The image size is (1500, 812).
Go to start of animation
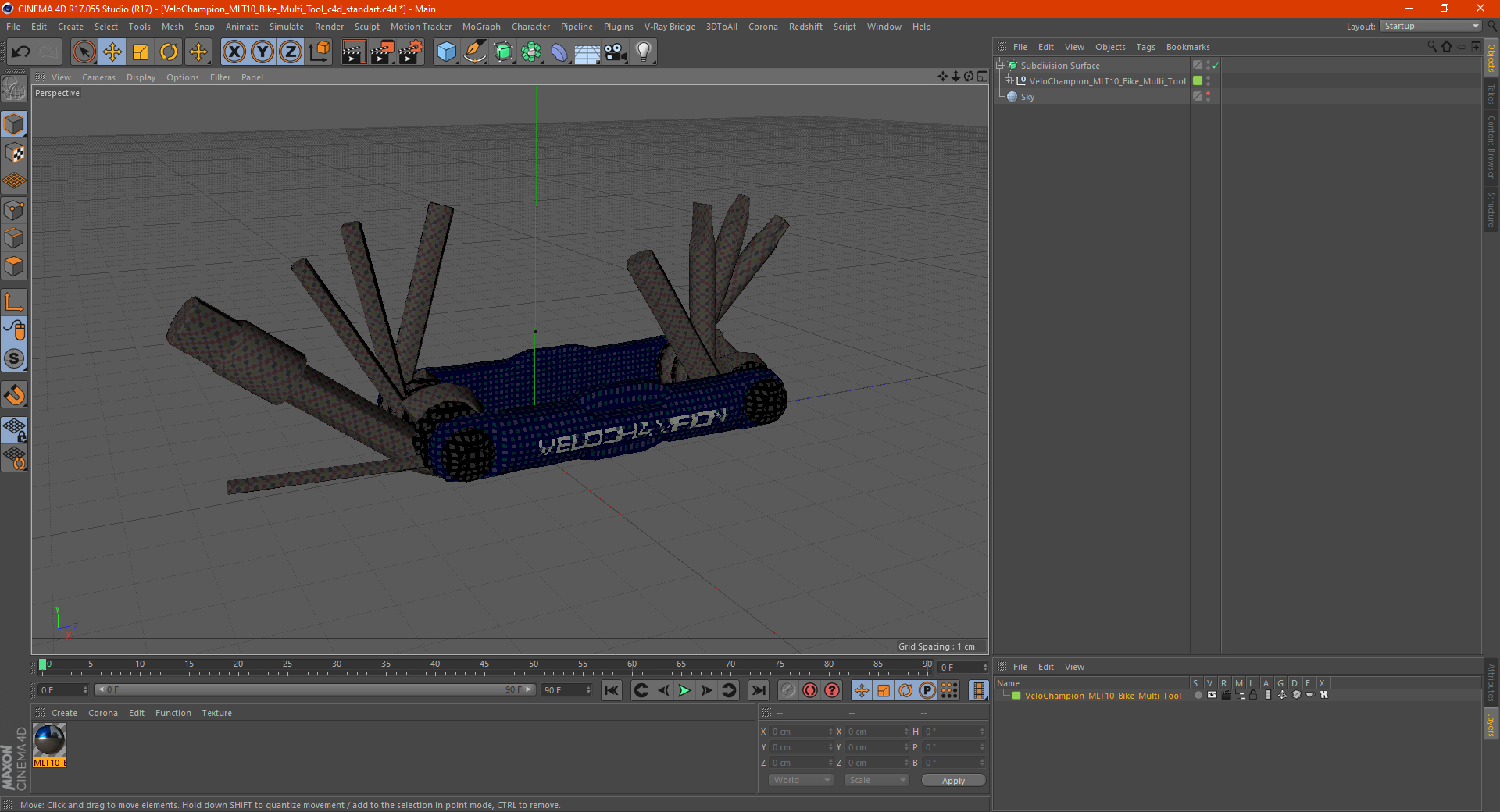click(x=612, y=690)
